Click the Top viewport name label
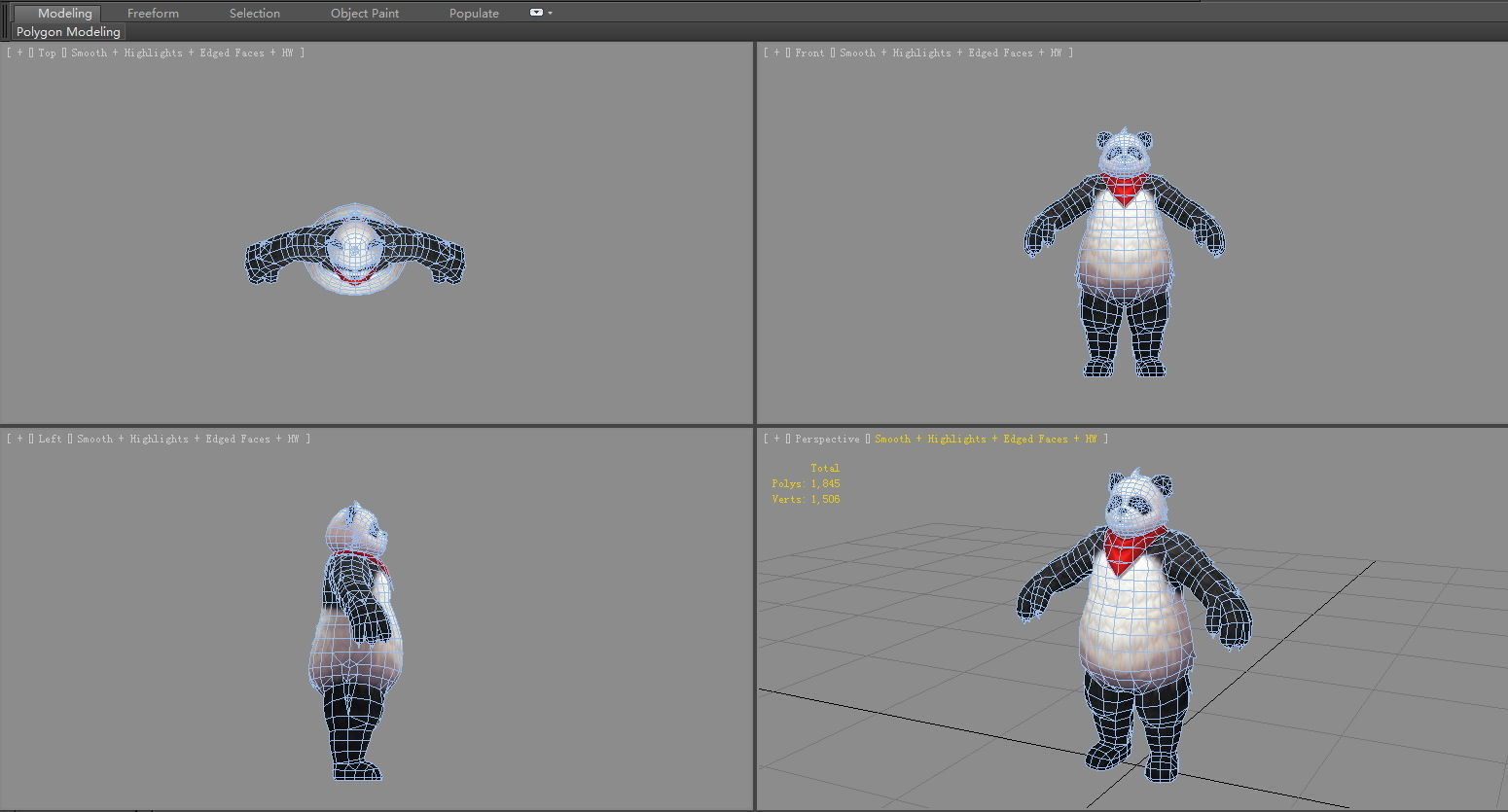 coord(48,53)
